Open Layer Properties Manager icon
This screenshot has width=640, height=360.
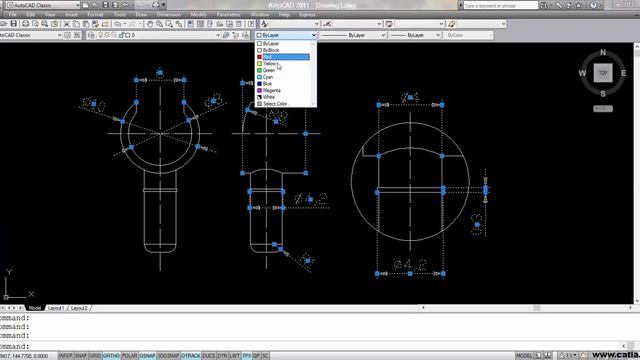point(91,35)
